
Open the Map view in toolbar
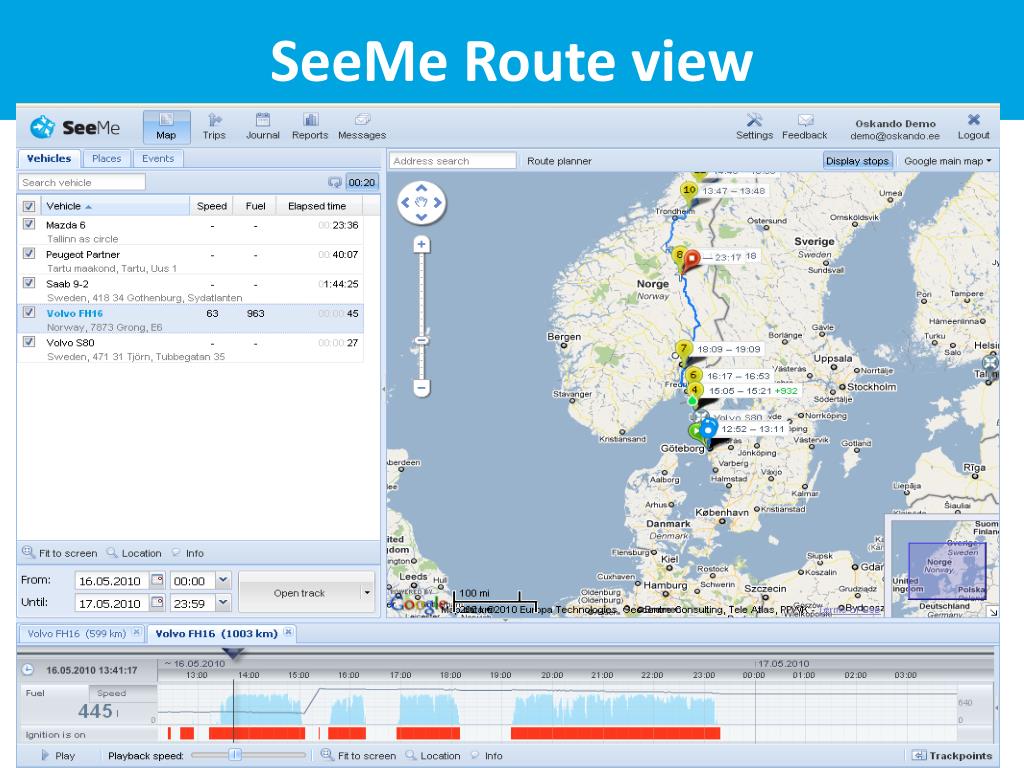[x=167, y=127]
